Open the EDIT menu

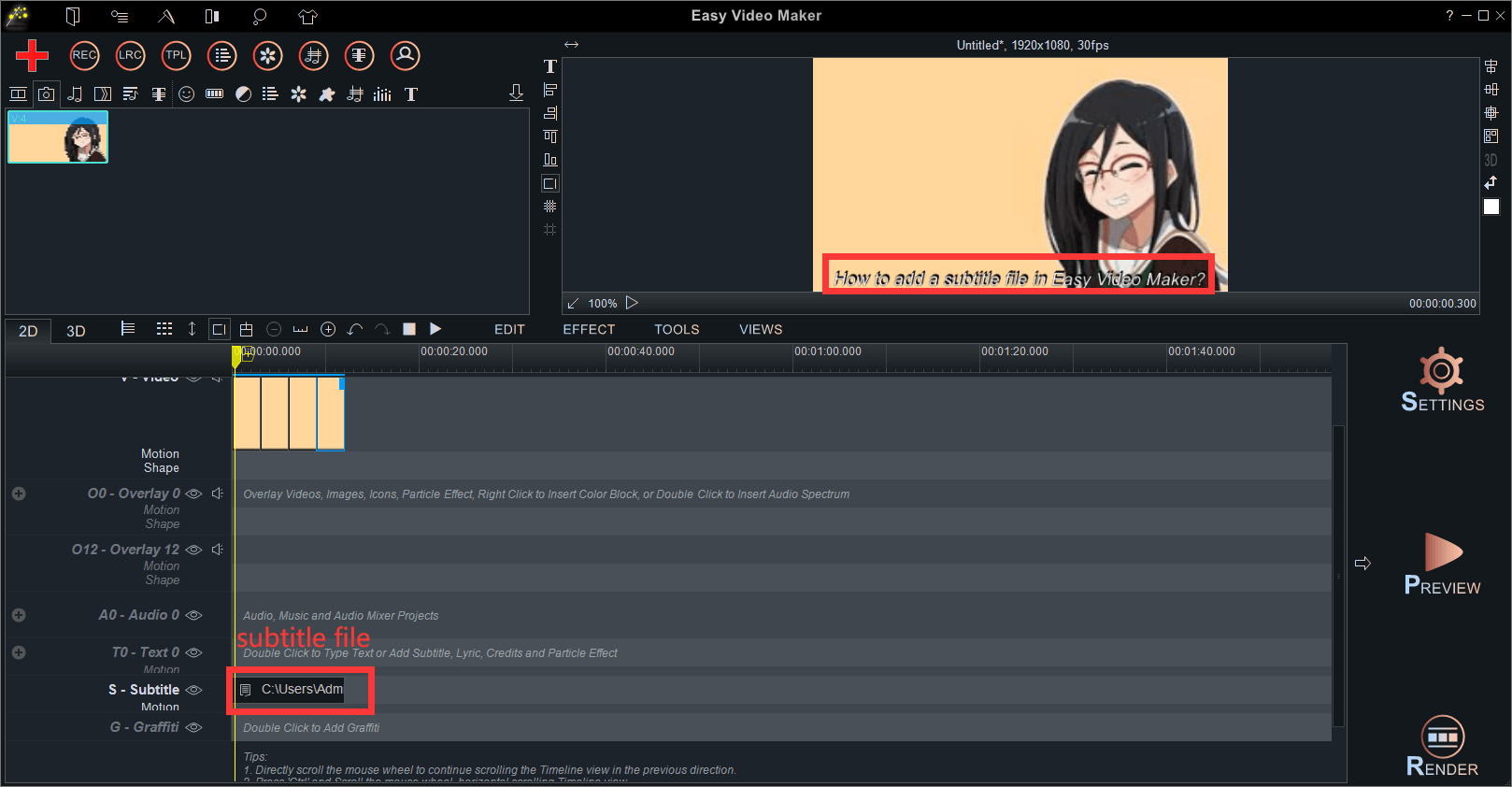click(x=509, y=329)
